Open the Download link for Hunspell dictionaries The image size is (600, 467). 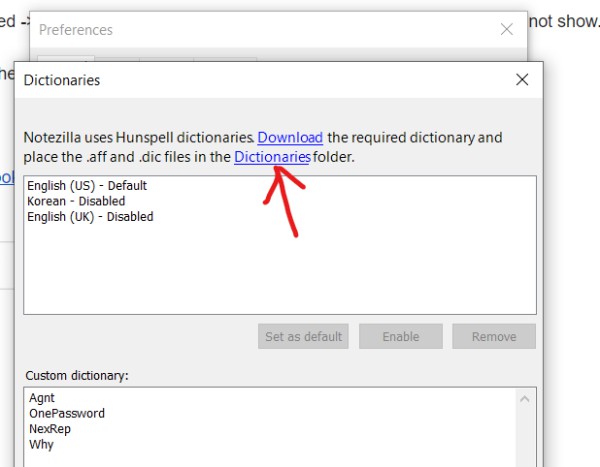click(x=290, y=137)
